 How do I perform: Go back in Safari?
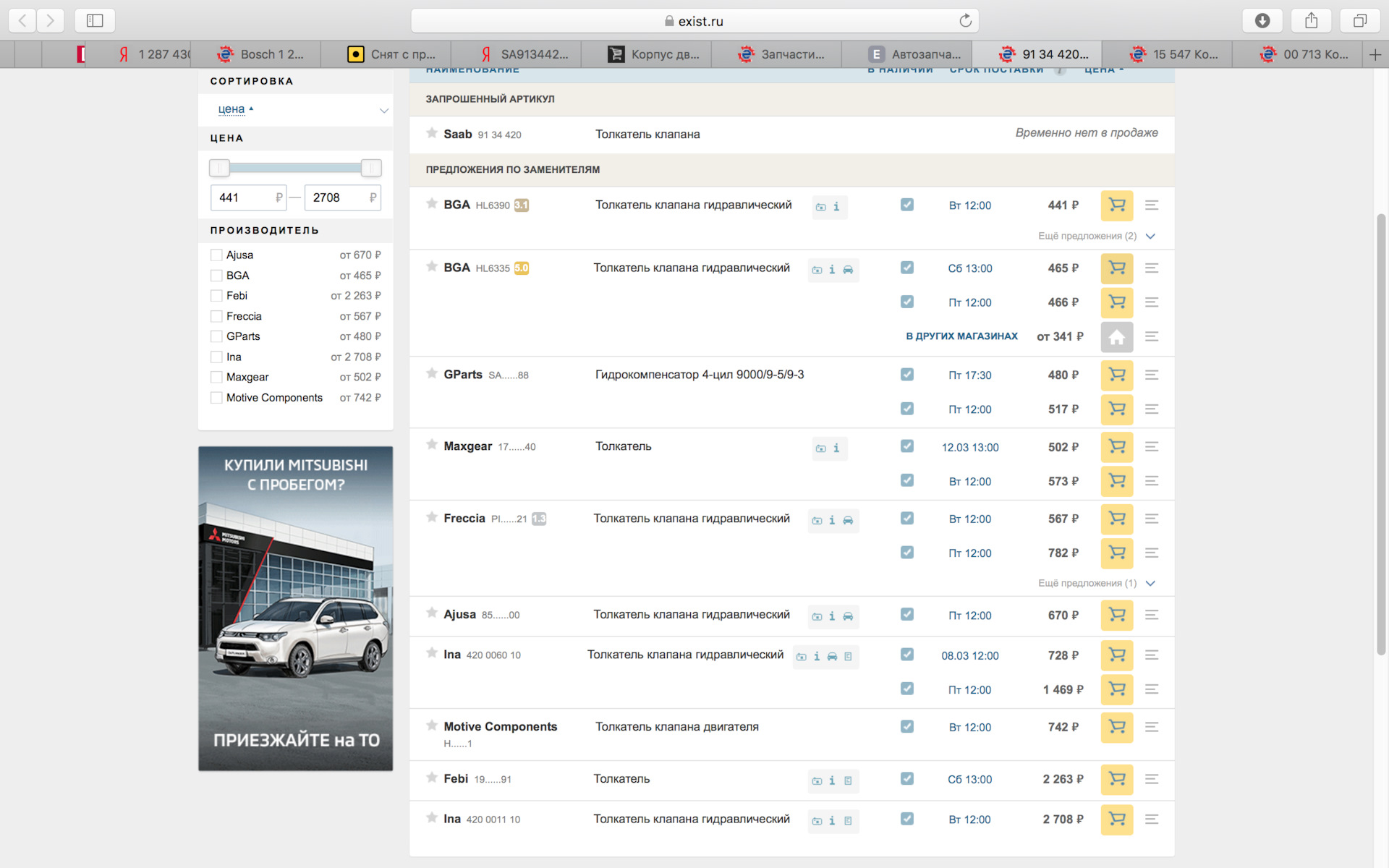point(22,20)
